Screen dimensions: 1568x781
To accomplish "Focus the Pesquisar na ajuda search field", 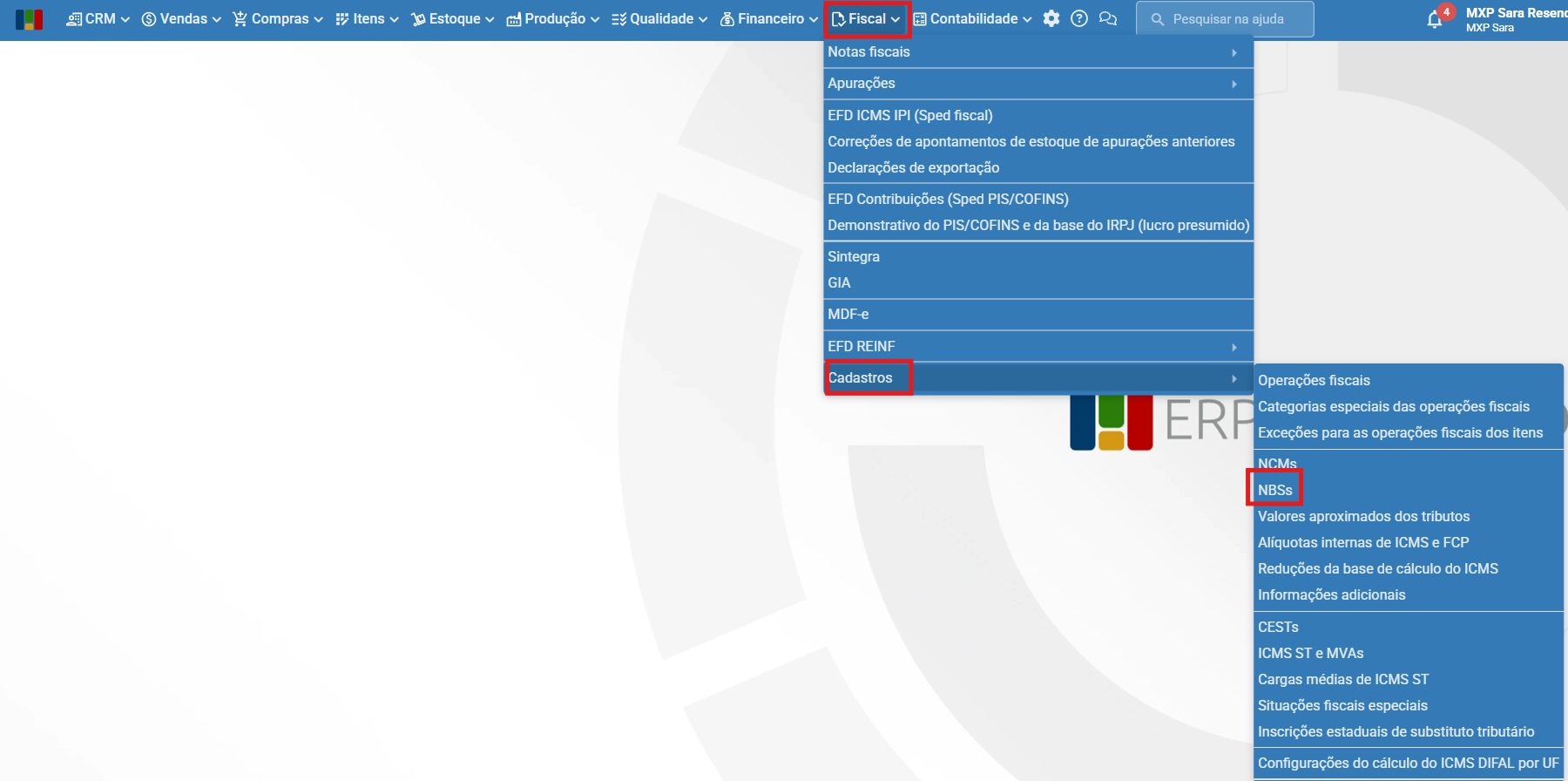I will 1225,19.
